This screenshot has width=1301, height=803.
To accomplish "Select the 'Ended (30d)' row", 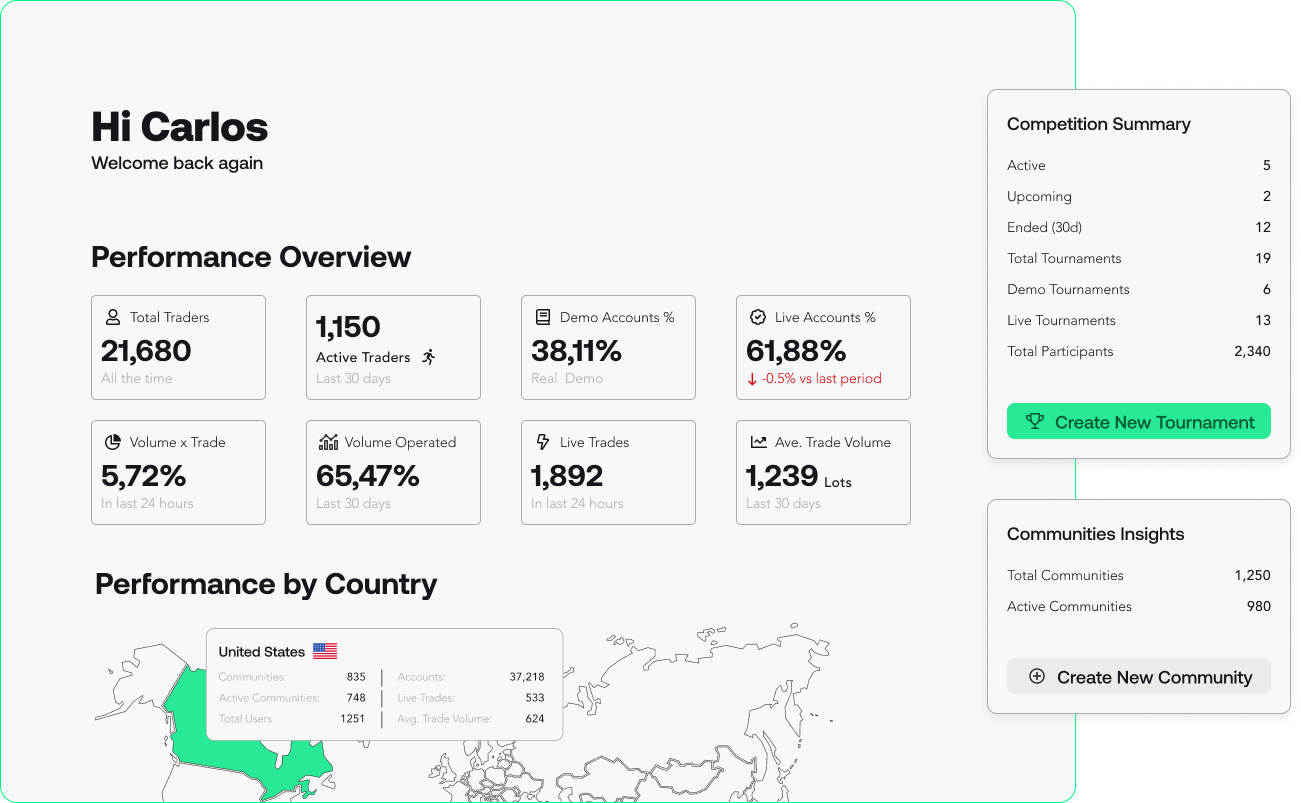I will [x=1139, y=228].
